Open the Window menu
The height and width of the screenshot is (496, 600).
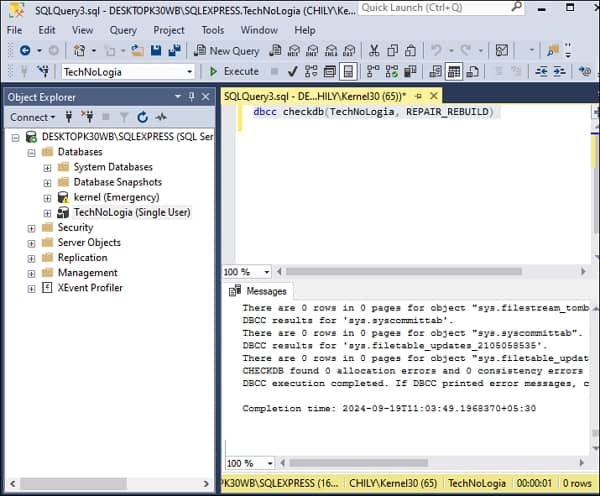pyautogui.click(x=259, y=30)
